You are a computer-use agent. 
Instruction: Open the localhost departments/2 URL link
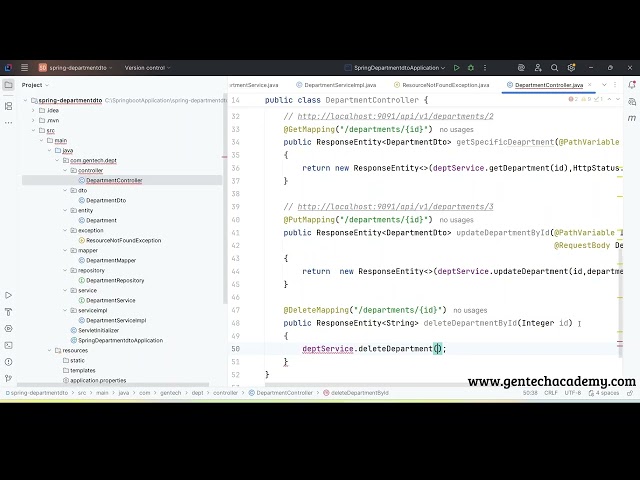pos(395,116)
